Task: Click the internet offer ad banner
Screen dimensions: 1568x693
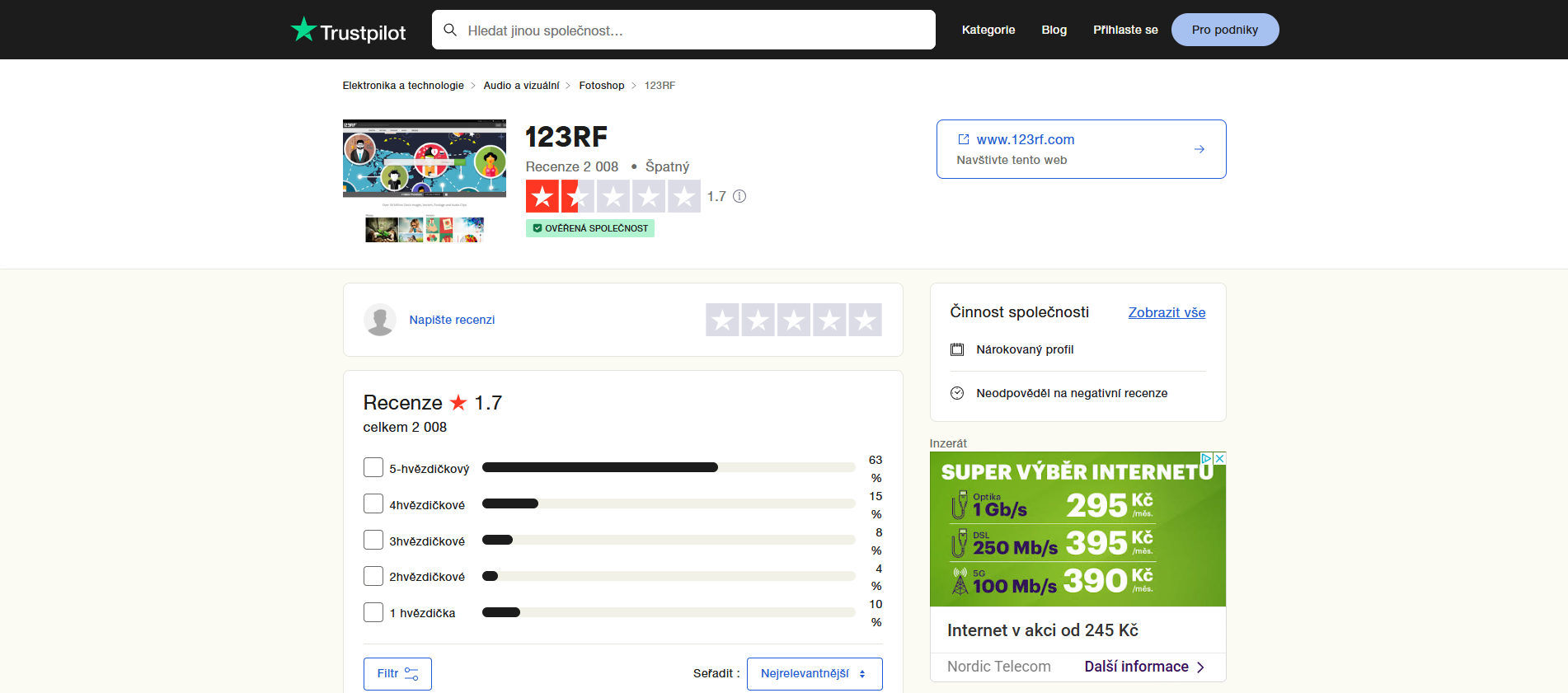Action: [x=1077, y=529]
